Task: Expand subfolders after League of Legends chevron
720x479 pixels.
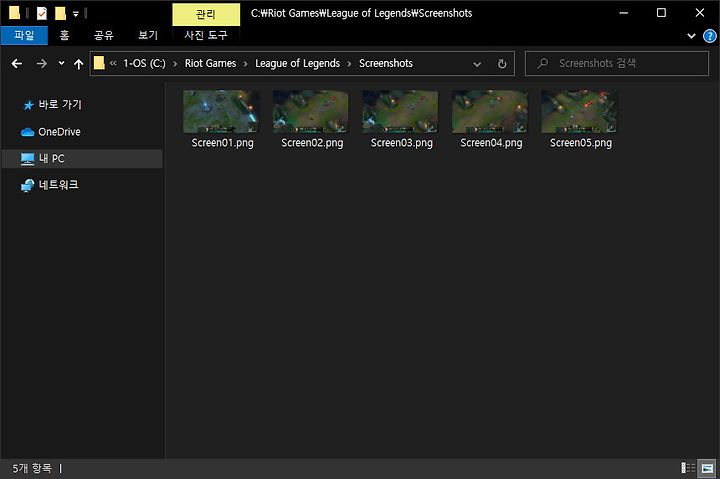Action: point(349,64)
